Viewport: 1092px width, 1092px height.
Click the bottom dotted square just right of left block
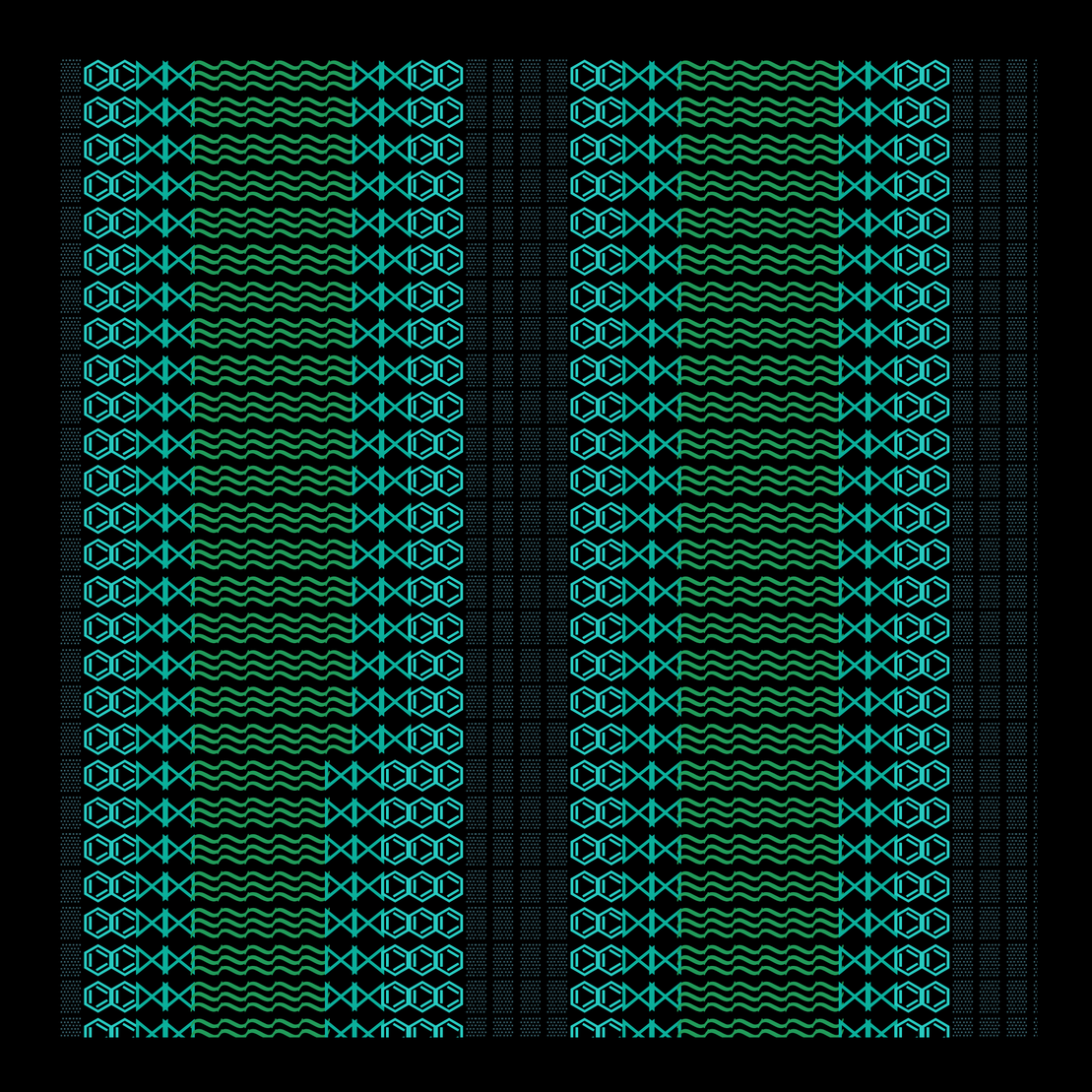point(477,1028)
